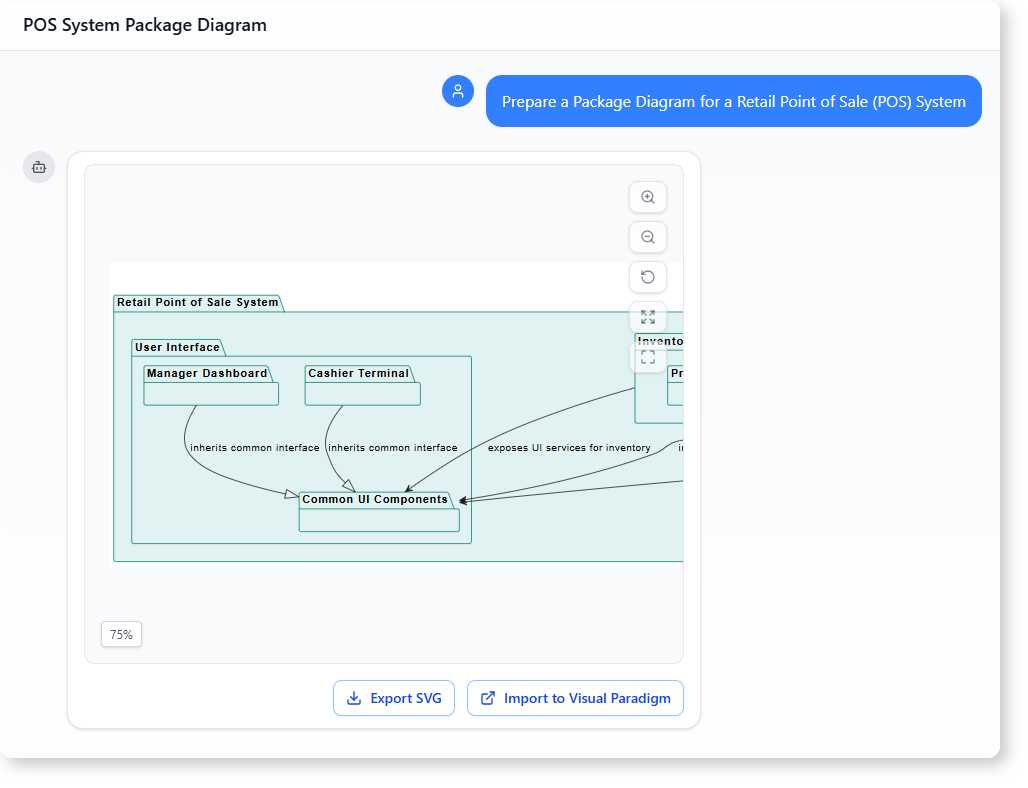
Task: Click the 75% zoom level indicator
Action: [x=121, y=634]
